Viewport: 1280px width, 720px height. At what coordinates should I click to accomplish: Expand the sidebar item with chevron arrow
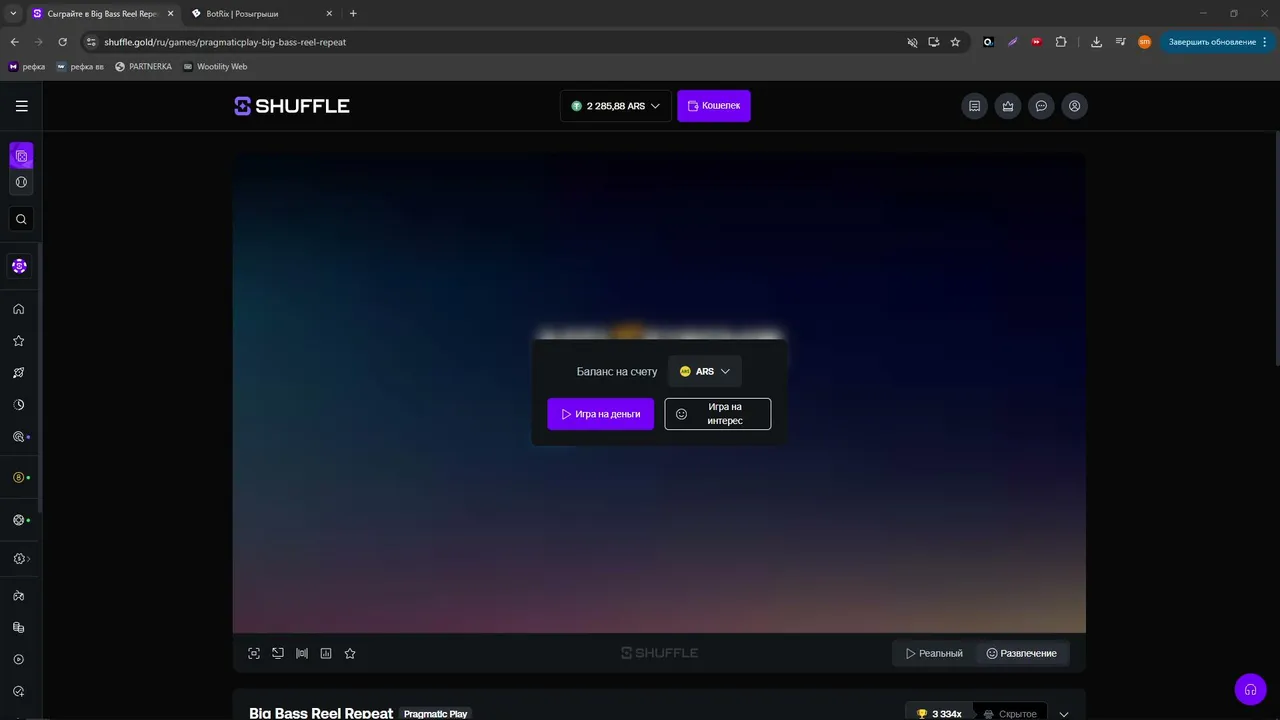pos(20,559)
